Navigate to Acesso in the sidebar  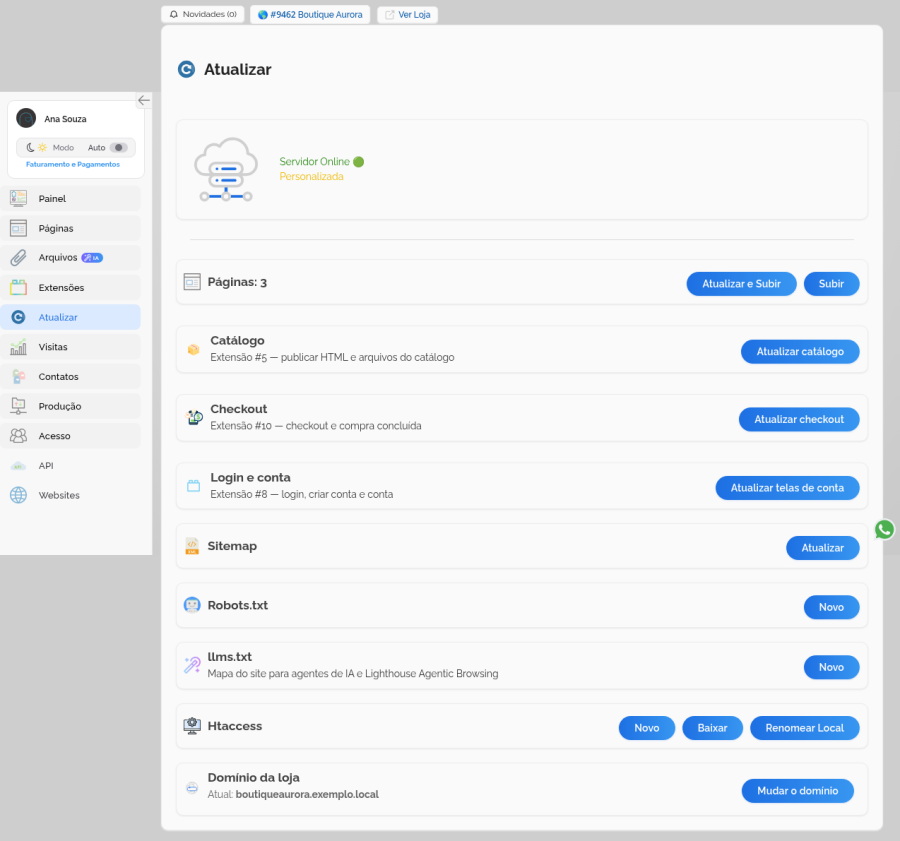[x=71, y=436]
